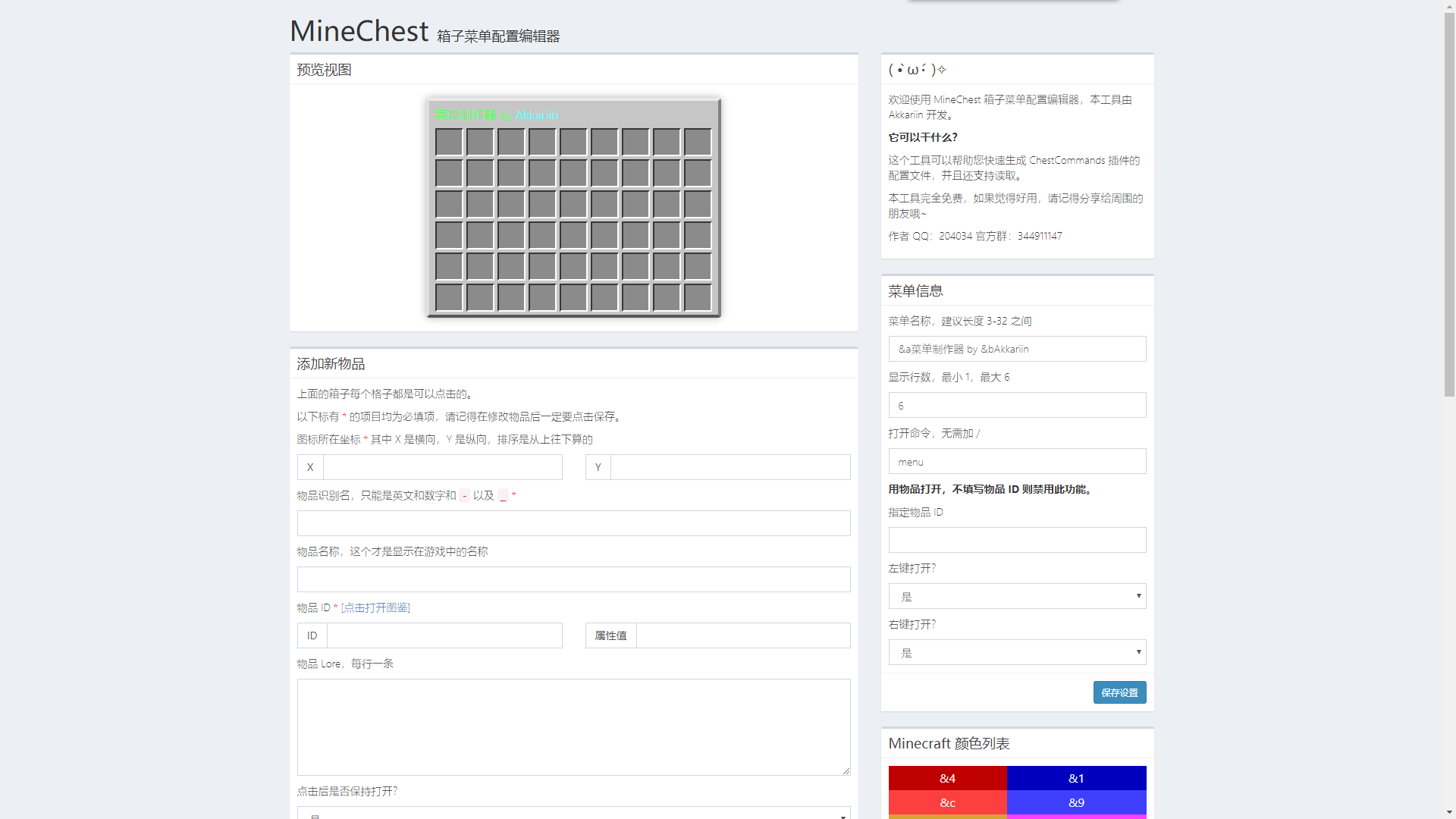This screenshot has width=1456, height=819.
Task: Select first slot in third chest row
Action: click(x=449, y=204)
